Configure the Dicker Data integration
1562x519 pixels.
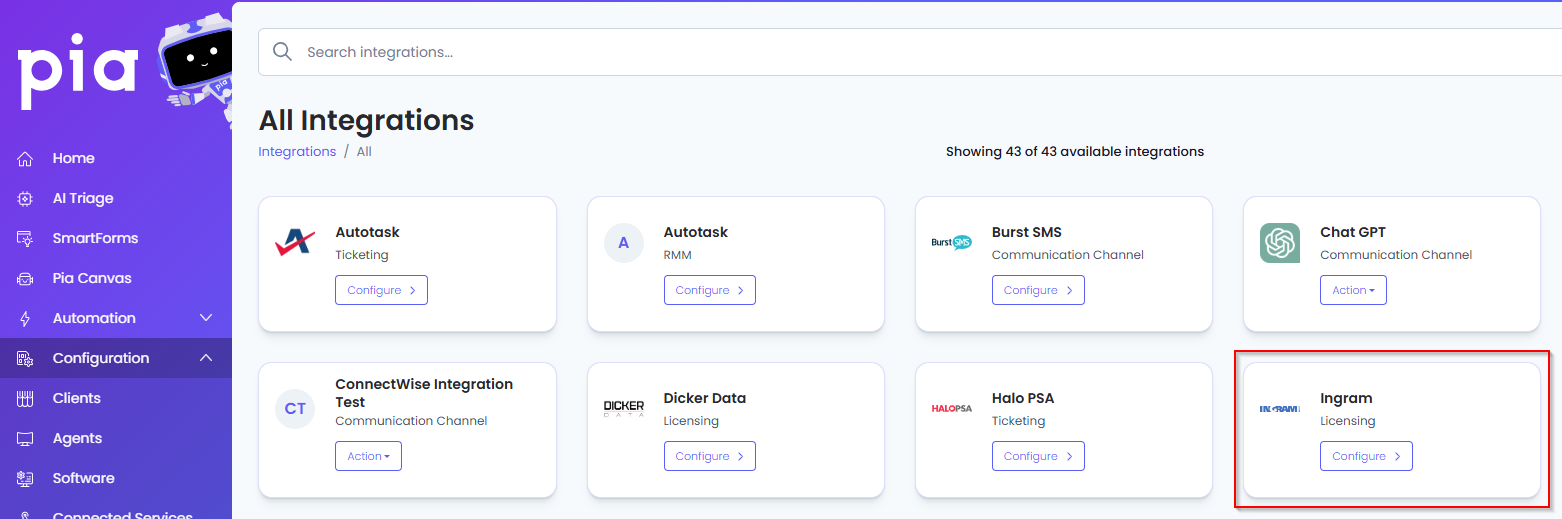pyautogui.click(x=710, y=456)
